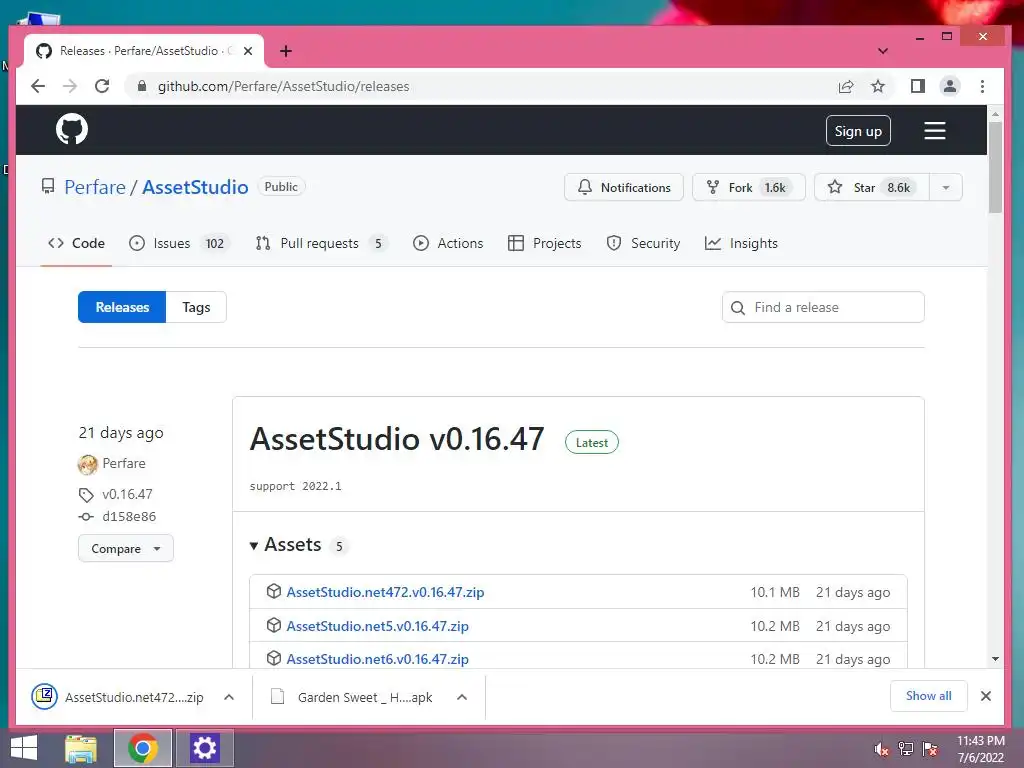Reload the releases page

coord(102,86)
